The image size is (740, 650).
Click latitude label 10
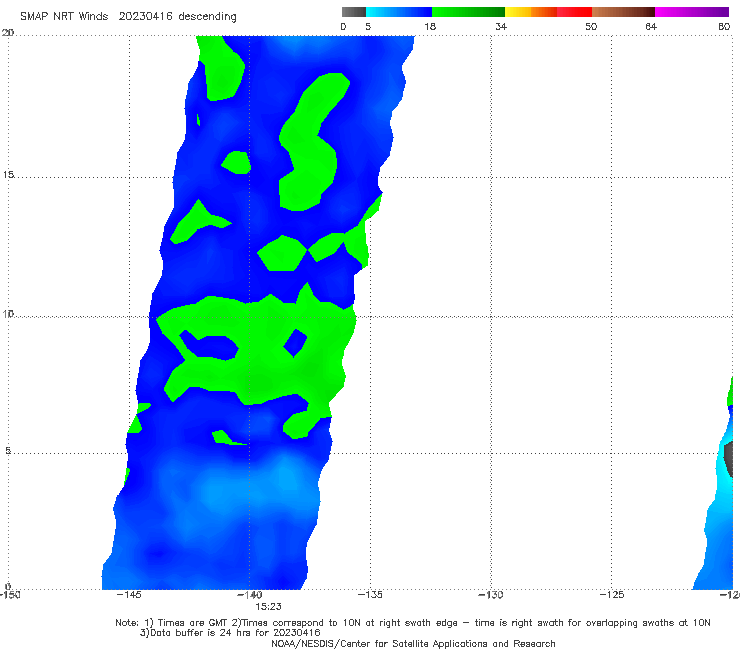(x=8, y=314)
